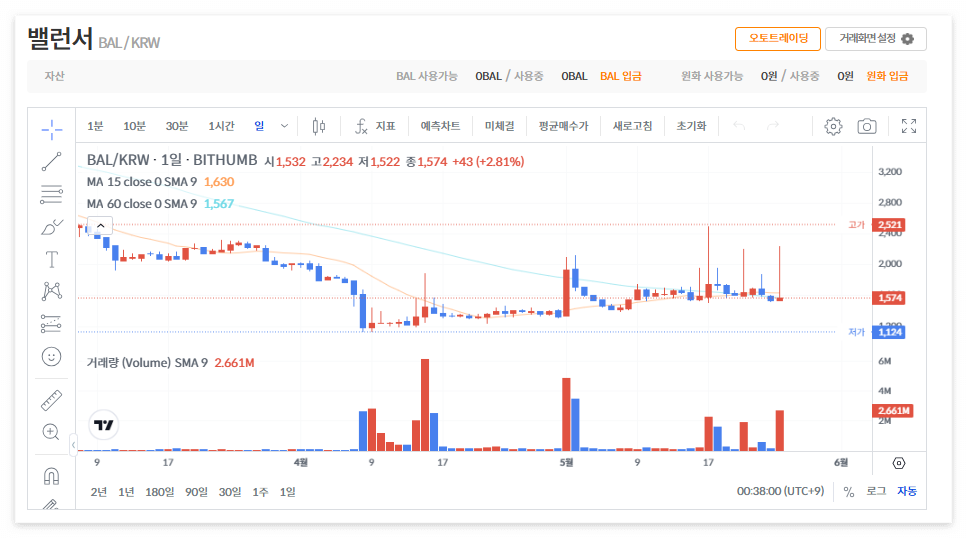Toggle 미체결 open orders display
967x538 pixels.
point(500,126)
